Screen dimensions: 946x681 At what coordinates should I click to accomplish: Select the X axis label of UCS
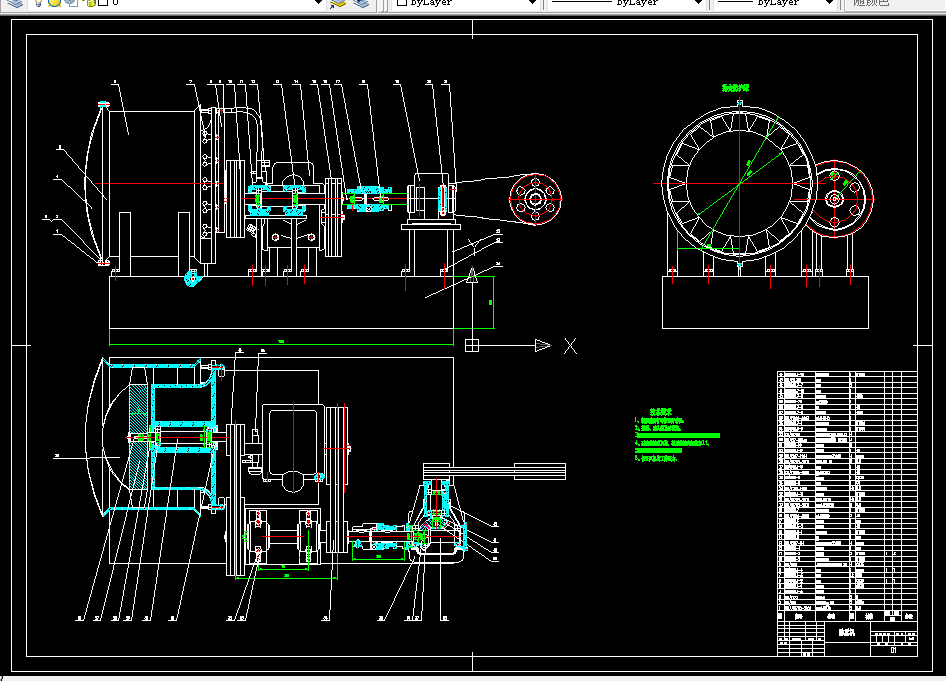point(570,346)
